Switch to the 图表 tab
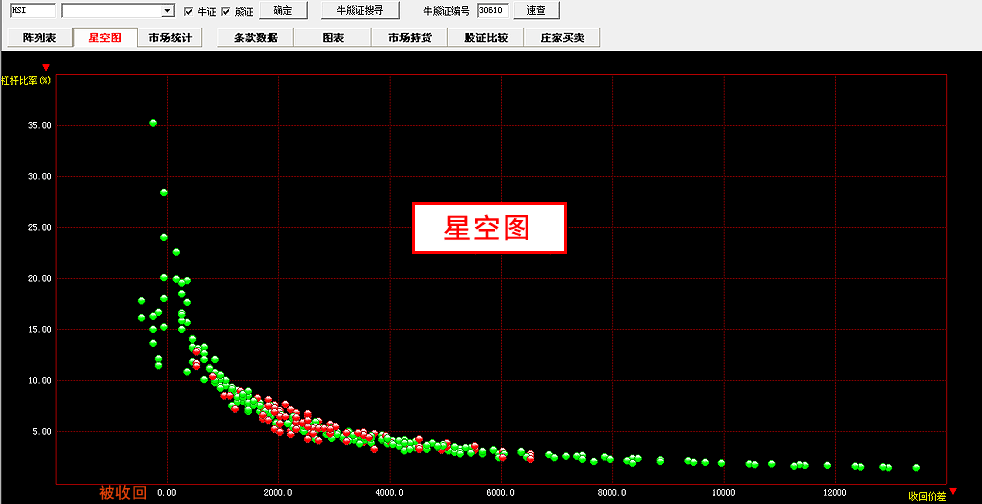 (333, 38)
